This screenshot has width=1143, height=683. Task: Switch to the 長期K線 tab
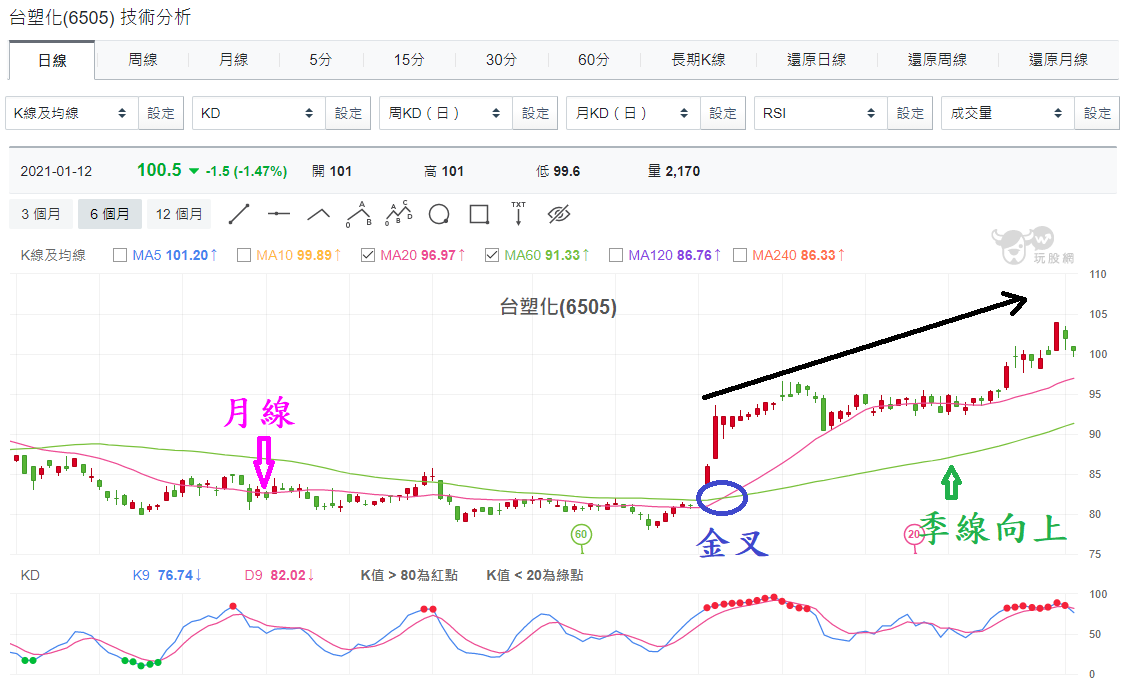(698, 60)
